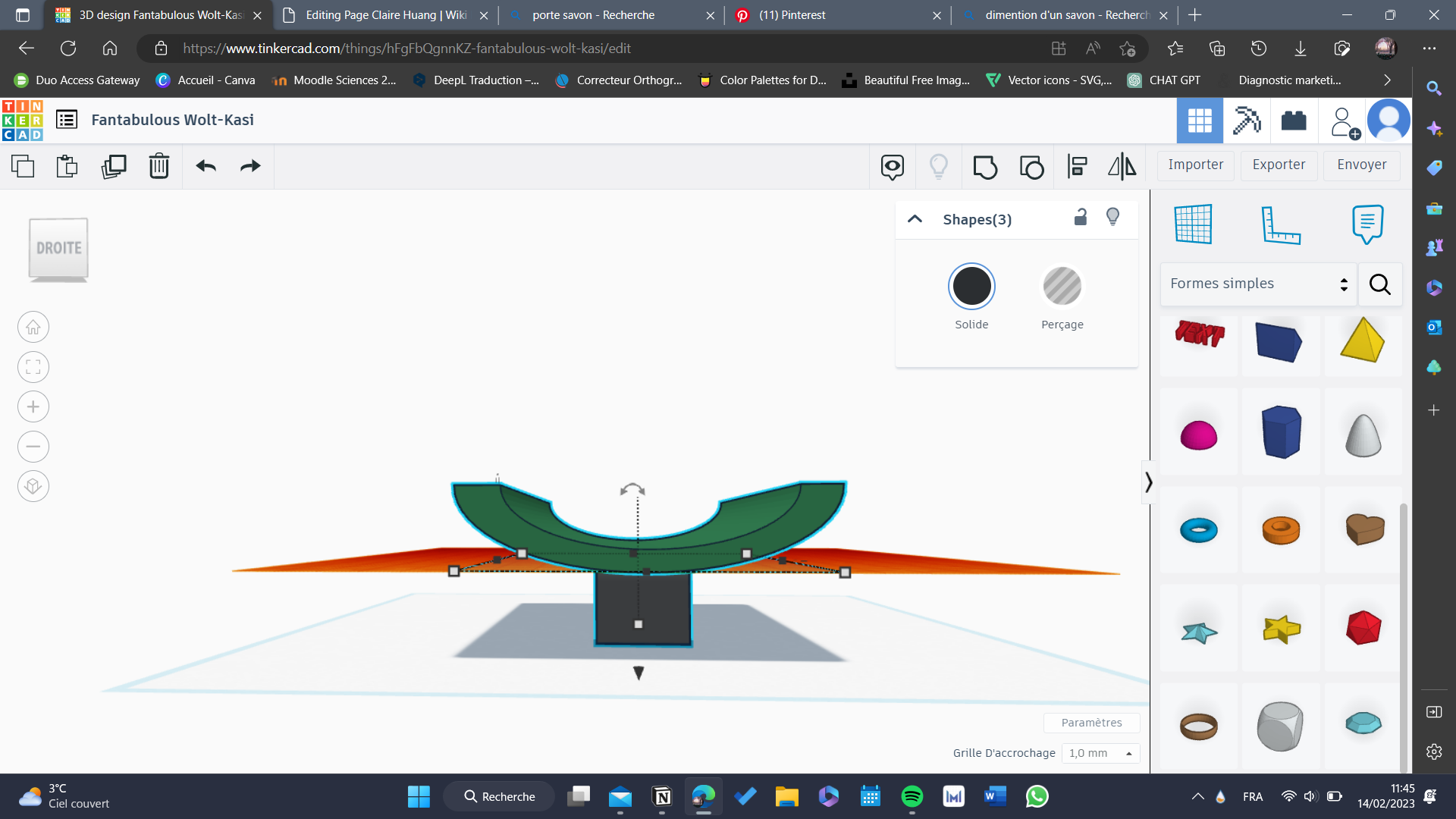Pick the brown heart shape
This screenshot has width=1456, height=819.
pyautogui.click(x=1365, y=529)
